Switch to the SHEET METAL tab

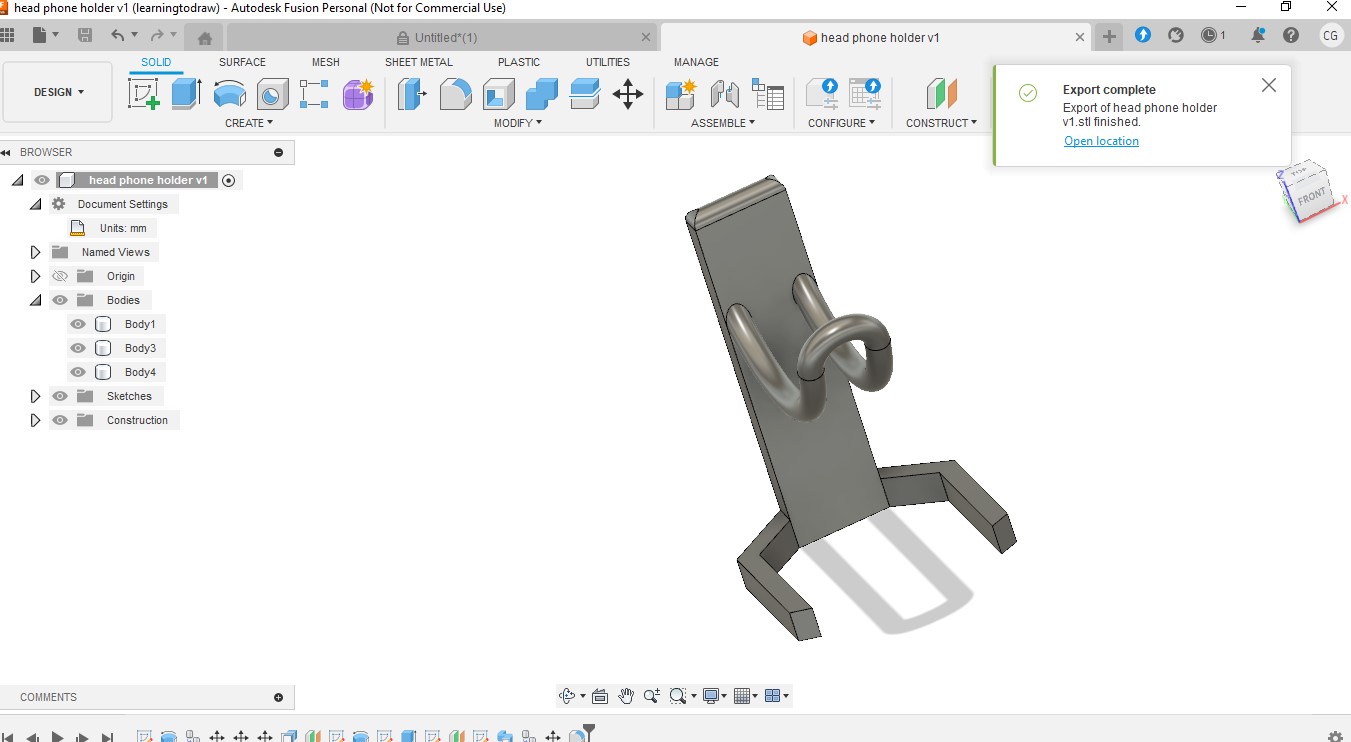419,62
